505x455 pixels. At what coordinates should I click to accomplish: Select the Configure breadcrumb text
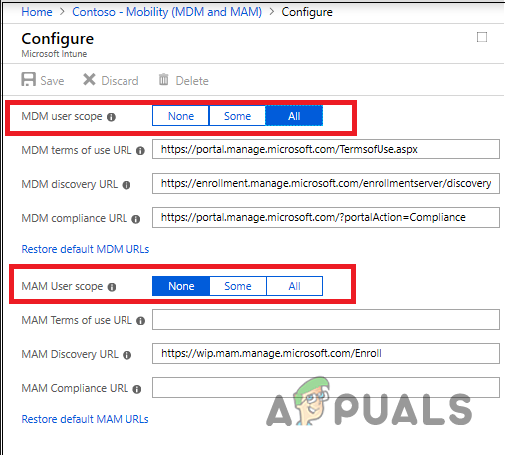point(307,12)
